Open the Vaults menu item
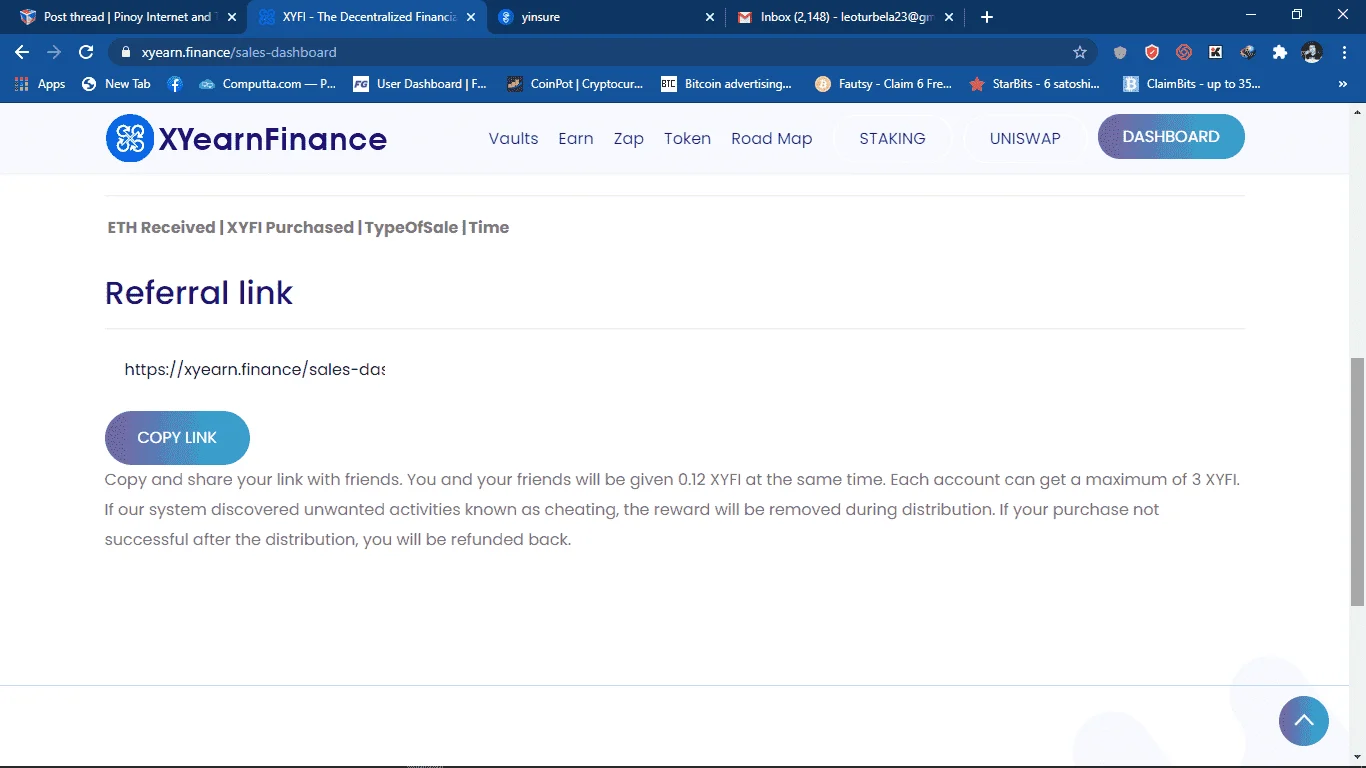 click(514, 139)
